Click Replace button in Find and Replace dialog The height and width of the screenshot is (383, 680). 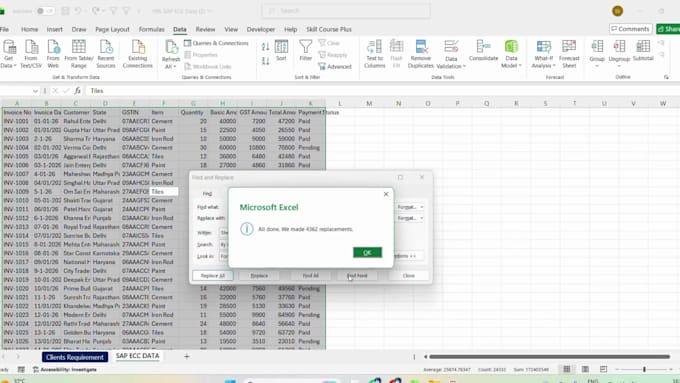[x=259, y=275]
